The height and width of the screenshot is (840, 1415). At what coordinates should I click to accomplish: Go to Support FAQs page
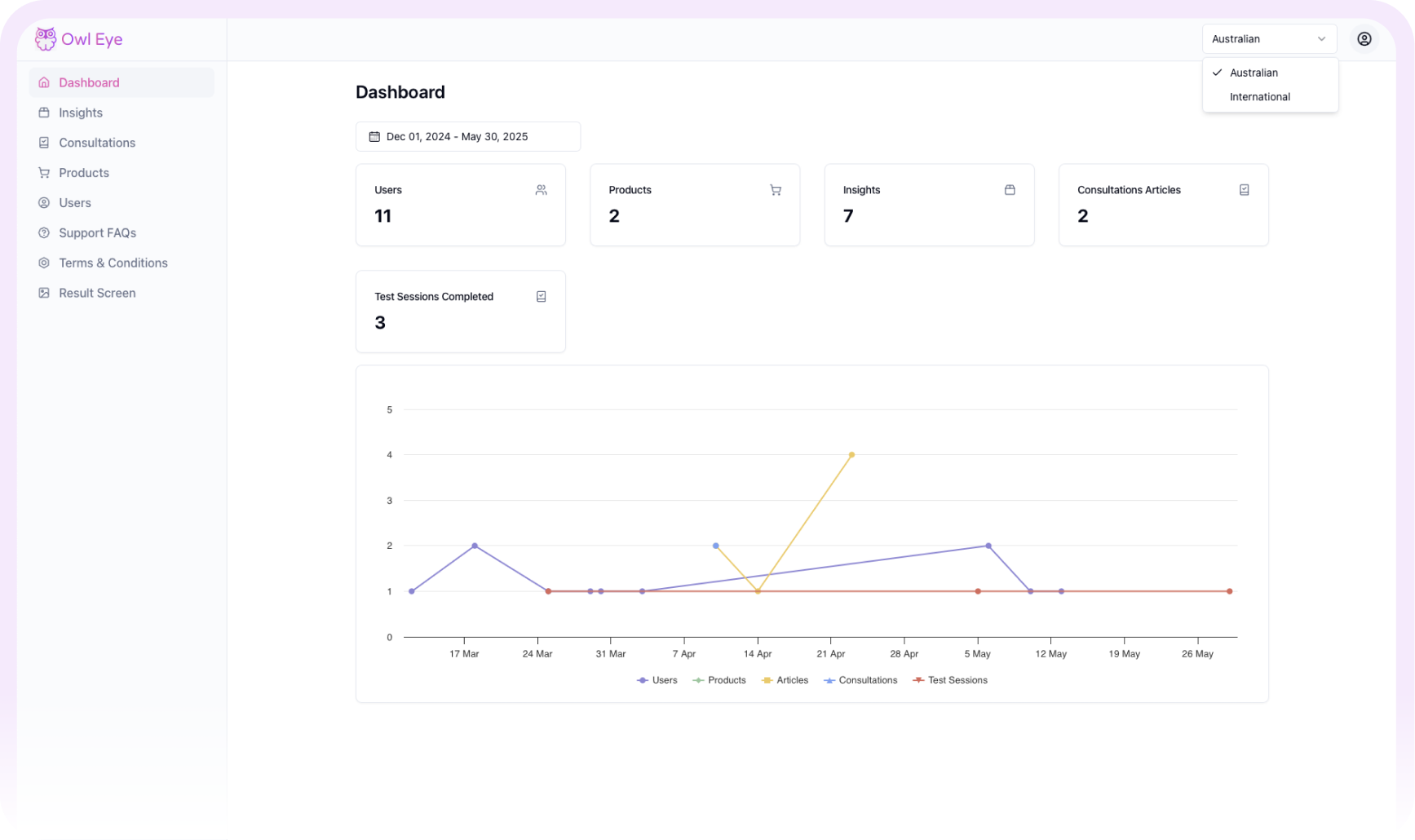[97, 232]
